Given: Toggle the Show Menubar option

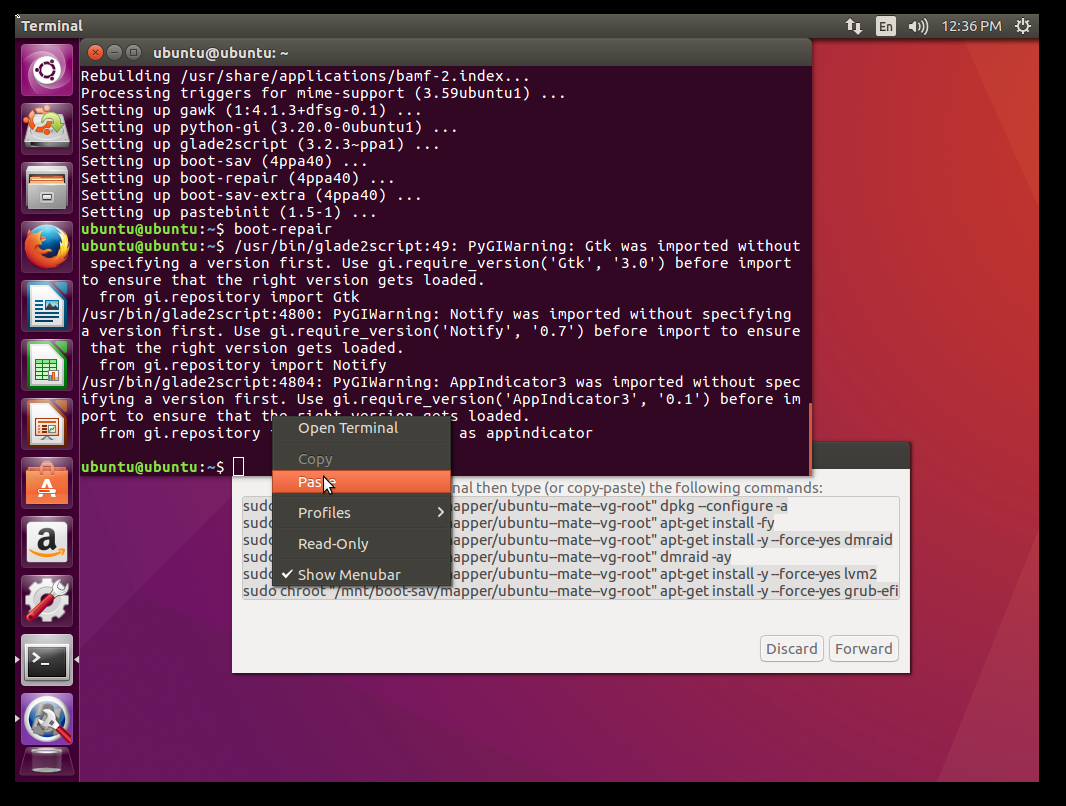Looking at the screenshot, I should [x=348, y=575].
